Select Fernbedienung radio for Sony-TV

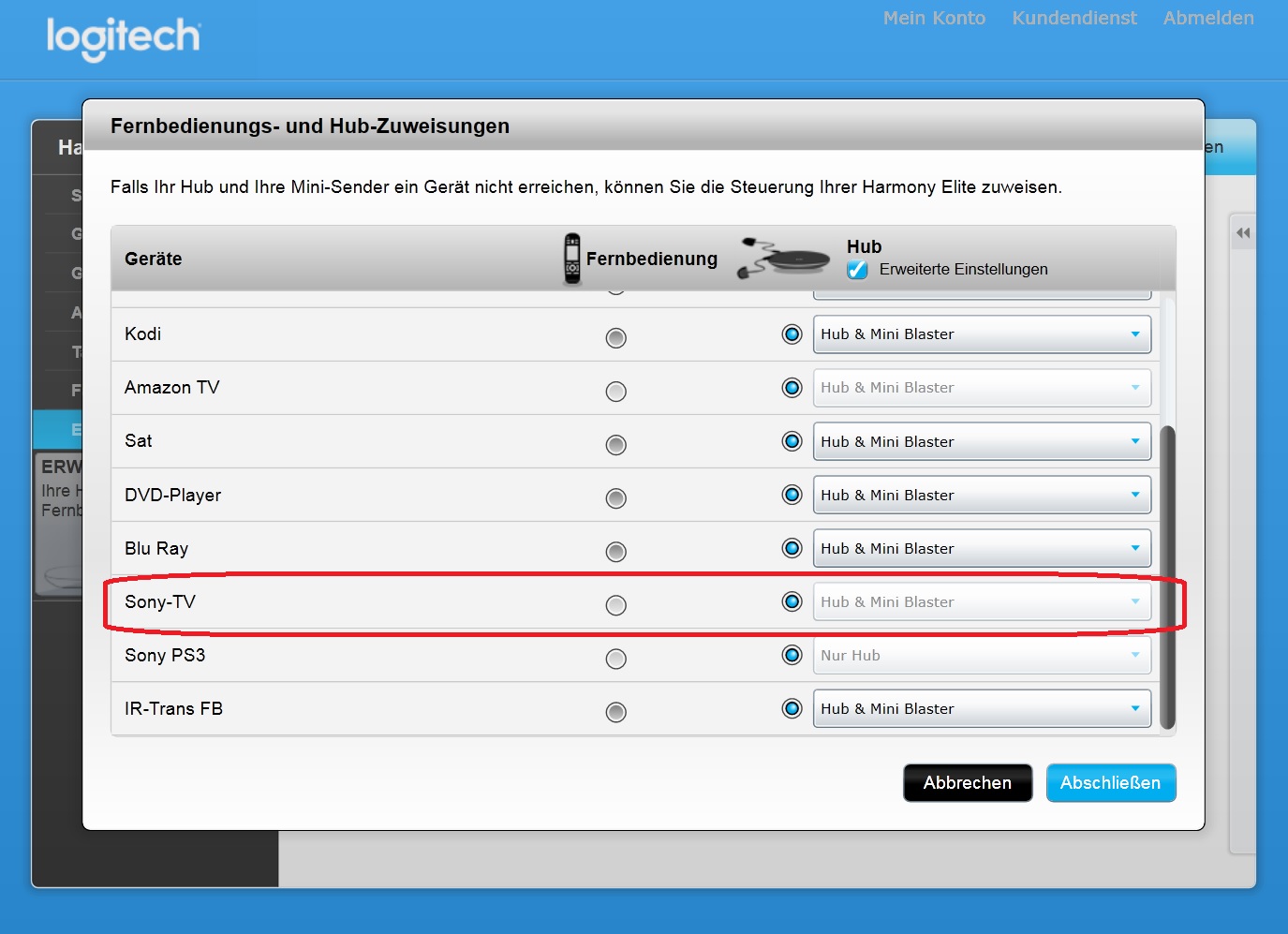click(615, 605)
